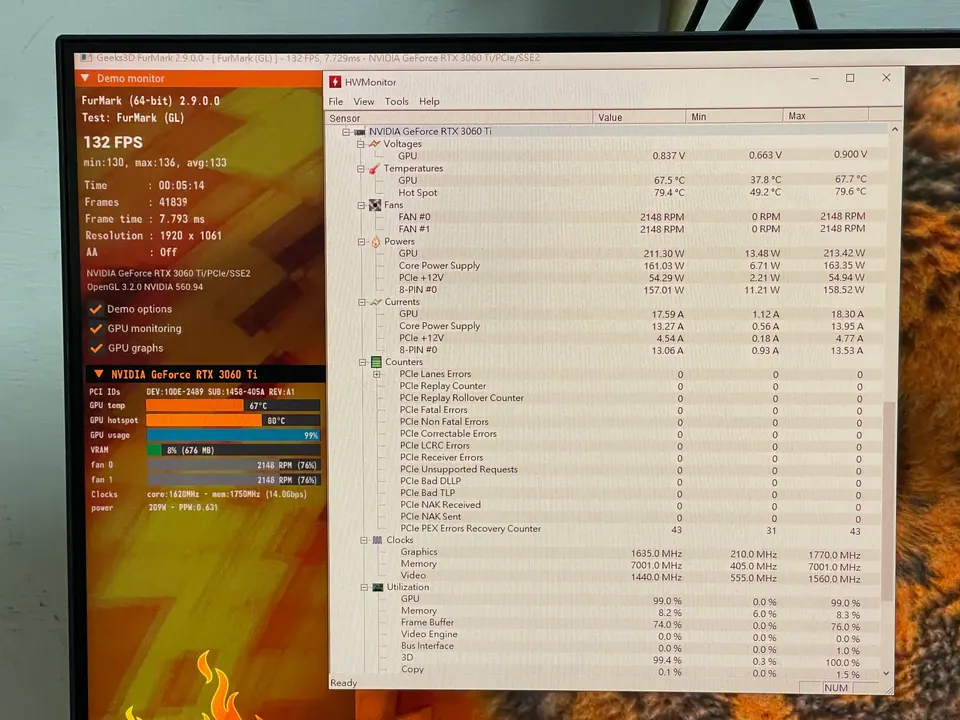Click the NUM indicator in status bar
The height and width of the screenshot is (720, 960).
[x=836, y=688]
